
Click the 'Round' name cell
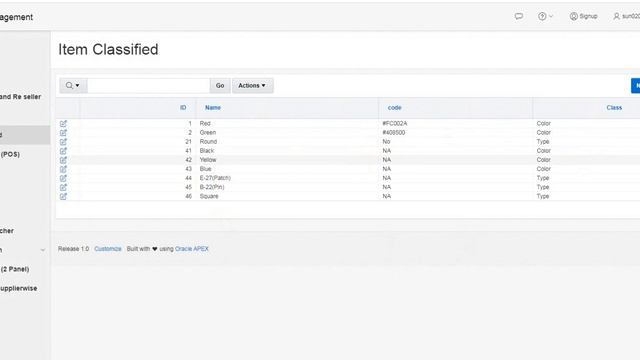click(x=208, y=142)
